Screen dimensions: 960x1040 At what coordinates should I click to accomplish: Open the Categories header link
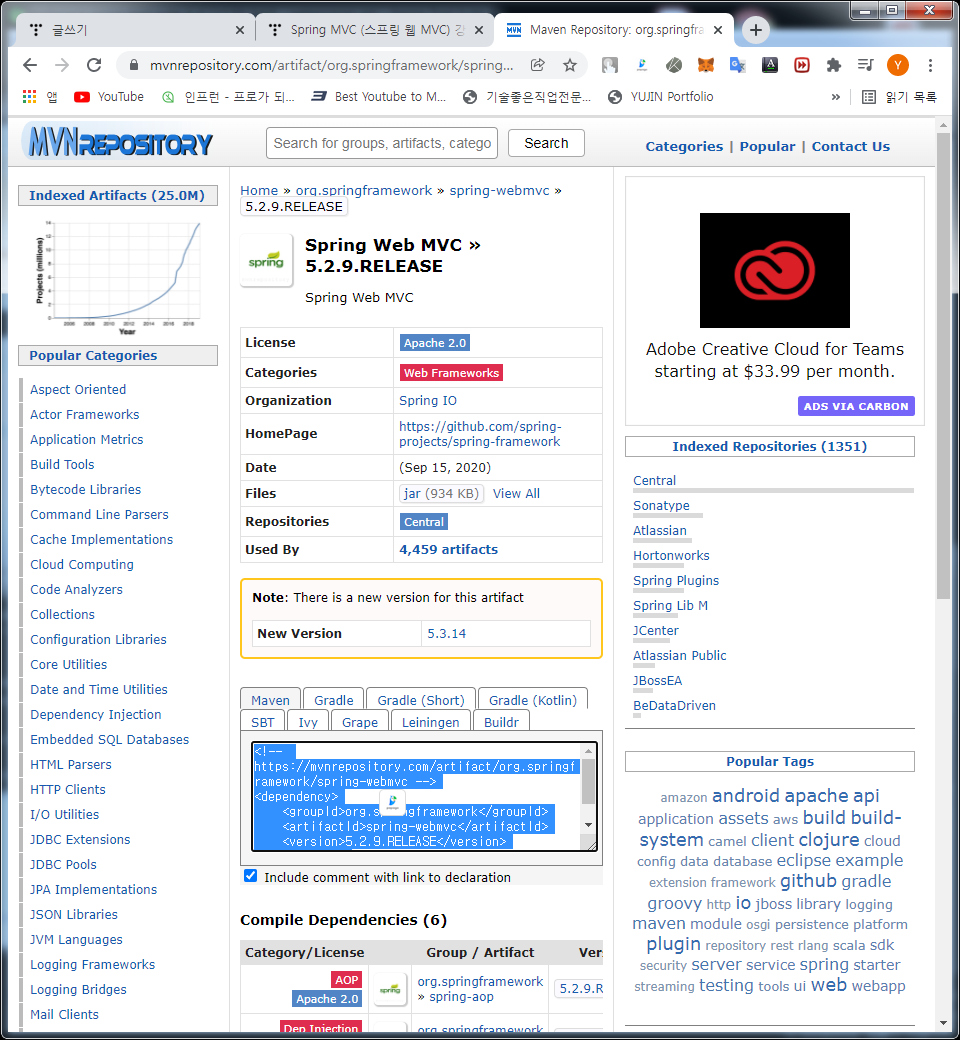(x=684, y=147)
